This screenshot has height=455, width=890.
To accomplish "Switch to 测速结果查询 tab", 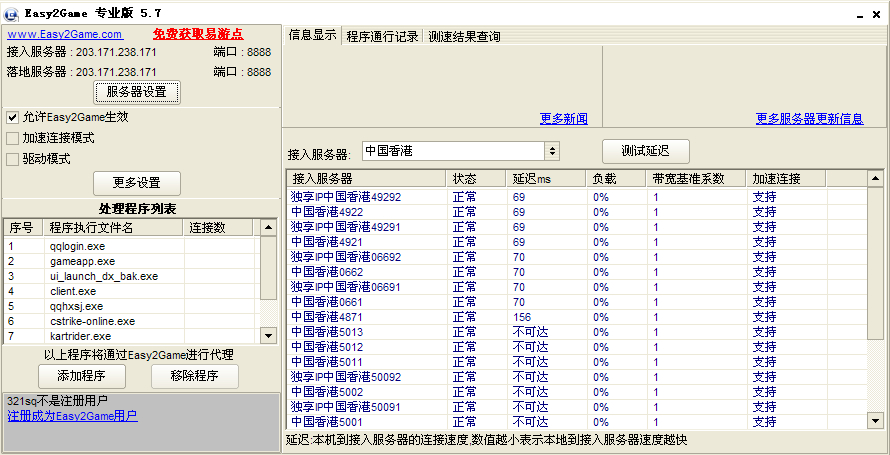I will (464, 36).
